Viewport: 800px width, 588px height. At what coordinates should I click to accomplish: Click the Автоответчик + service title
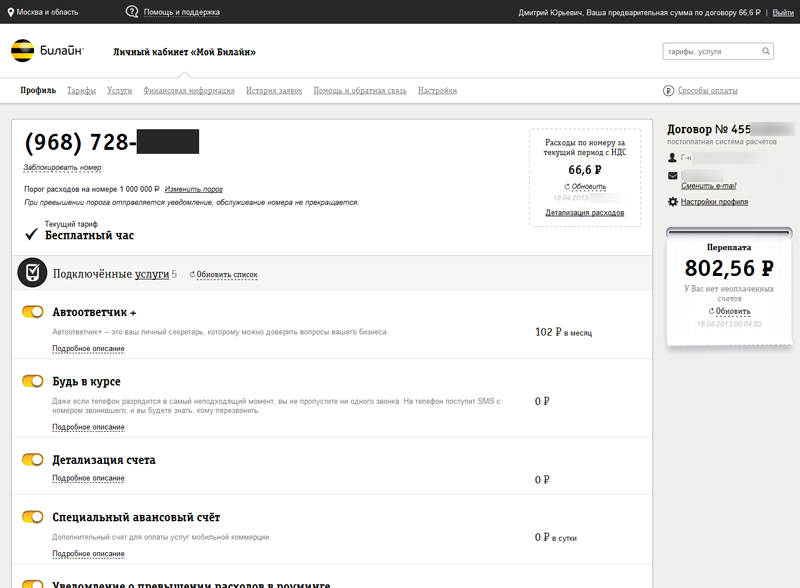[x=94, y=312]
